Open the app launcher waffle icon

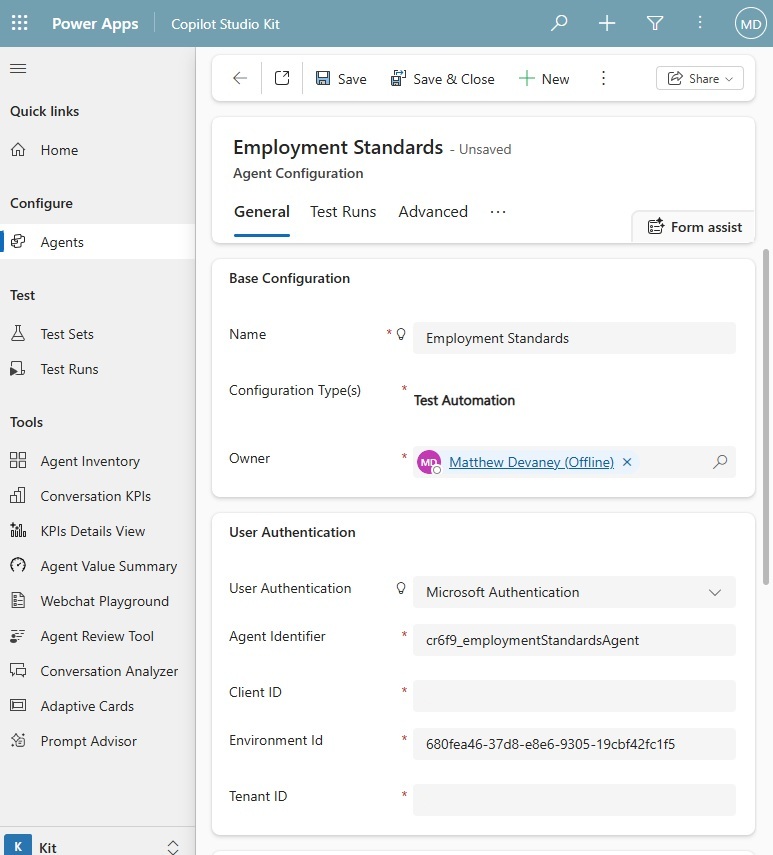(x=19, y=23)
